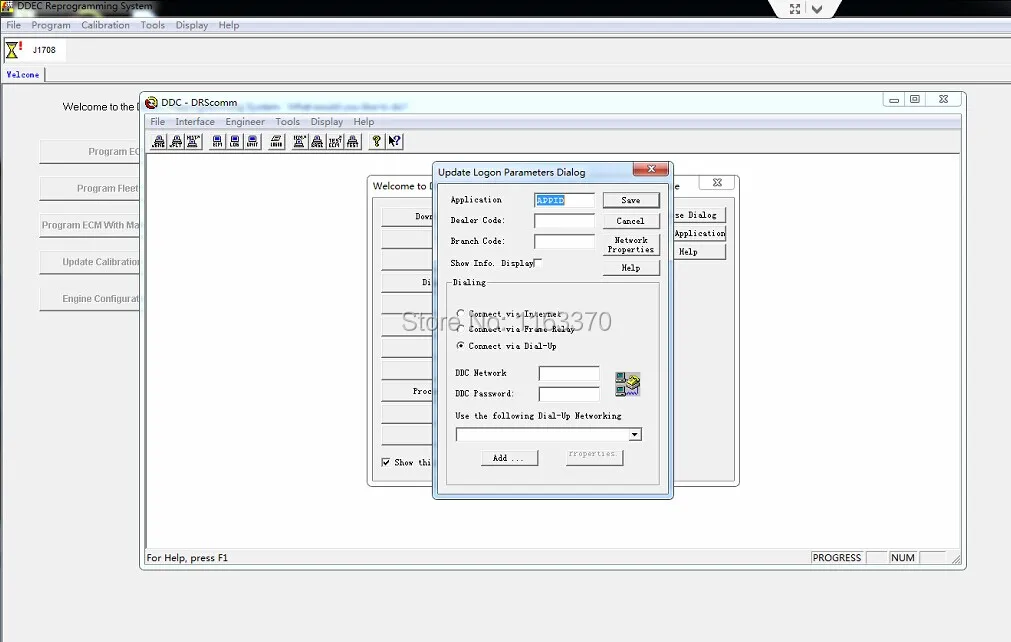The image size is (1011, 642).
Task: Click the Engine Configurat... button
Action: [90, 298]
